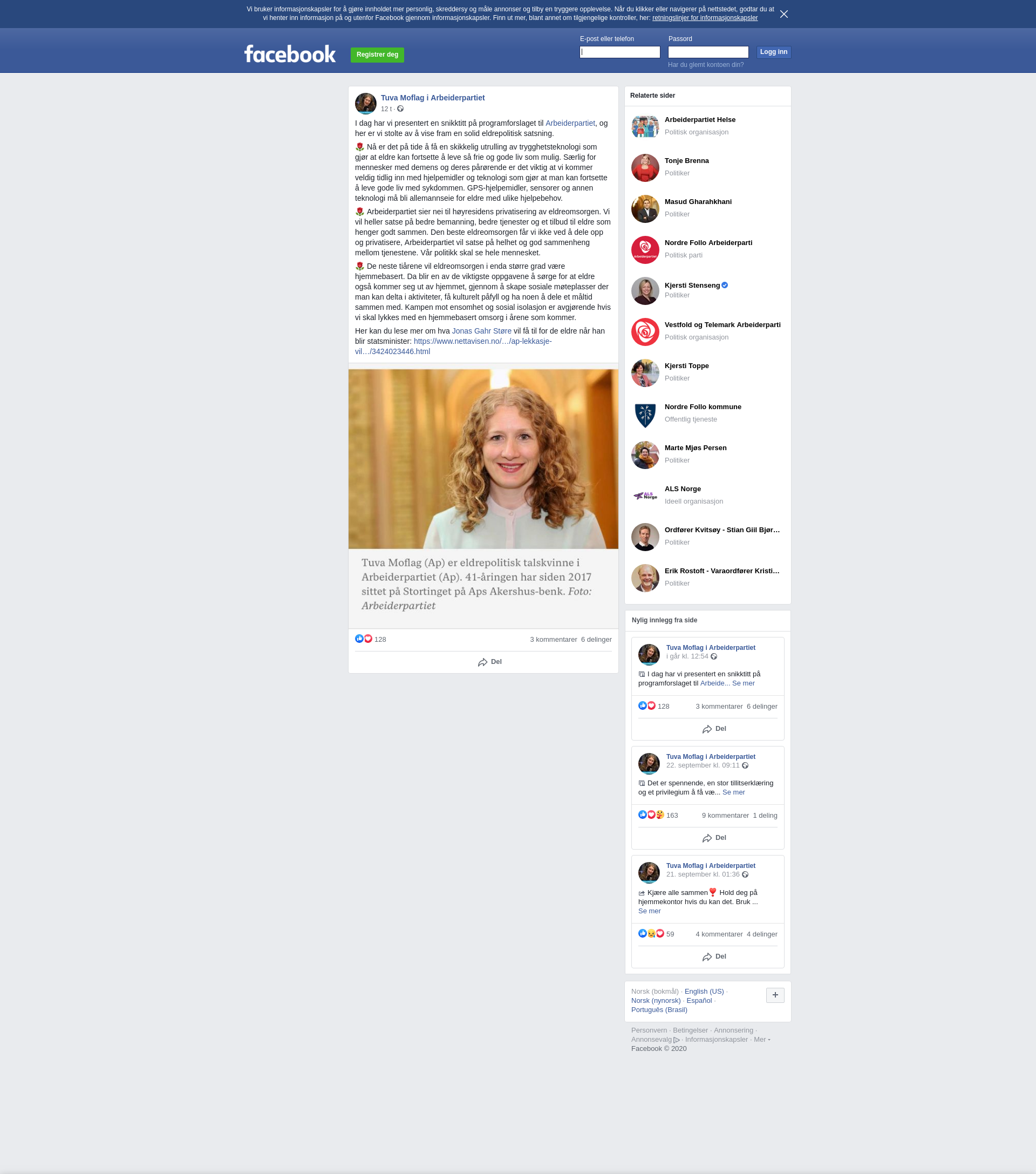Screen dimensions: 1036x1174
Task: Expand Se mer on Kjære alle sammen post
Action: [650, 911]
